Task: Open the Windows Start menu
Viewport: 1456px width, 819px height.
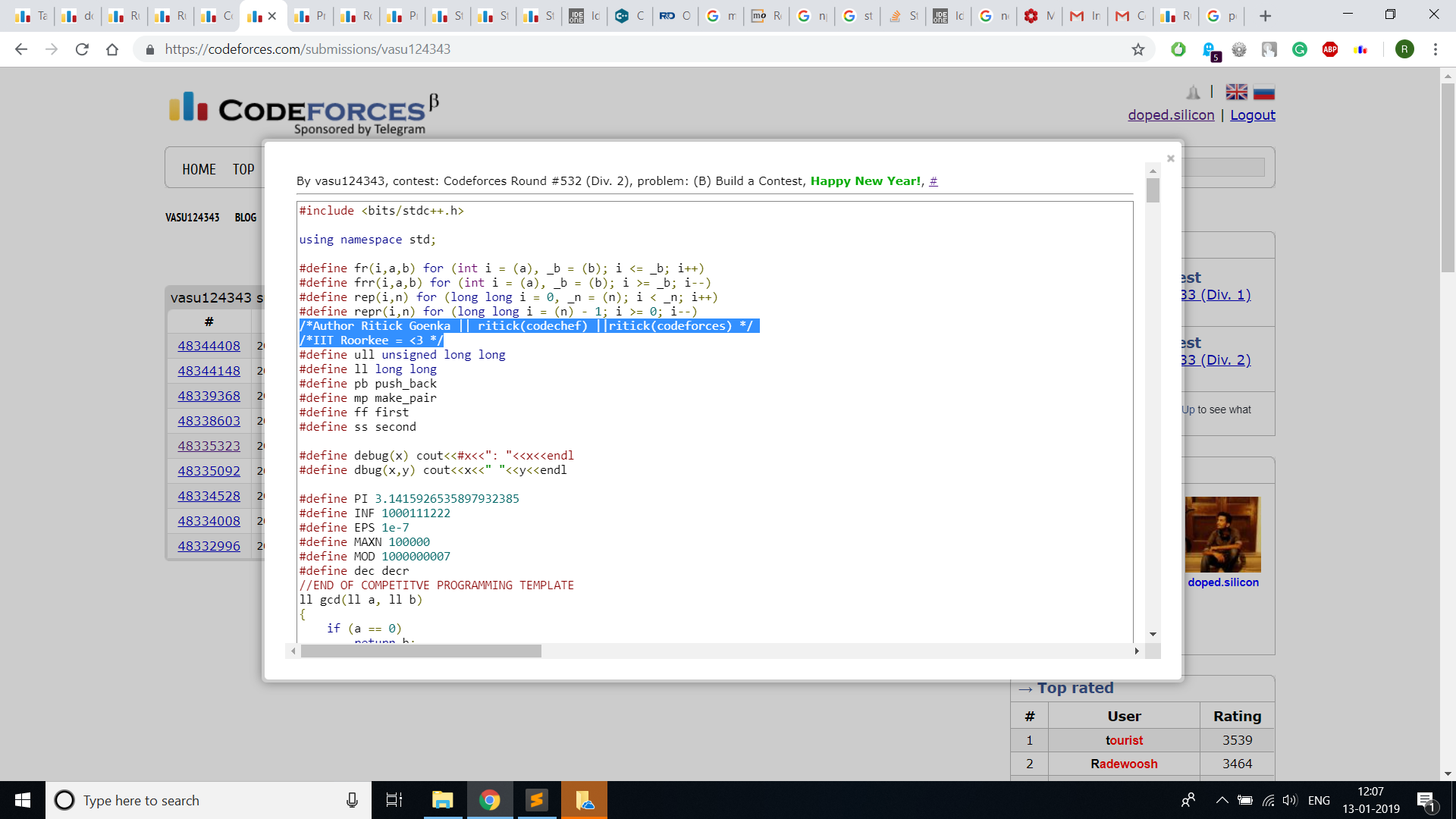Action: (23, 800)
